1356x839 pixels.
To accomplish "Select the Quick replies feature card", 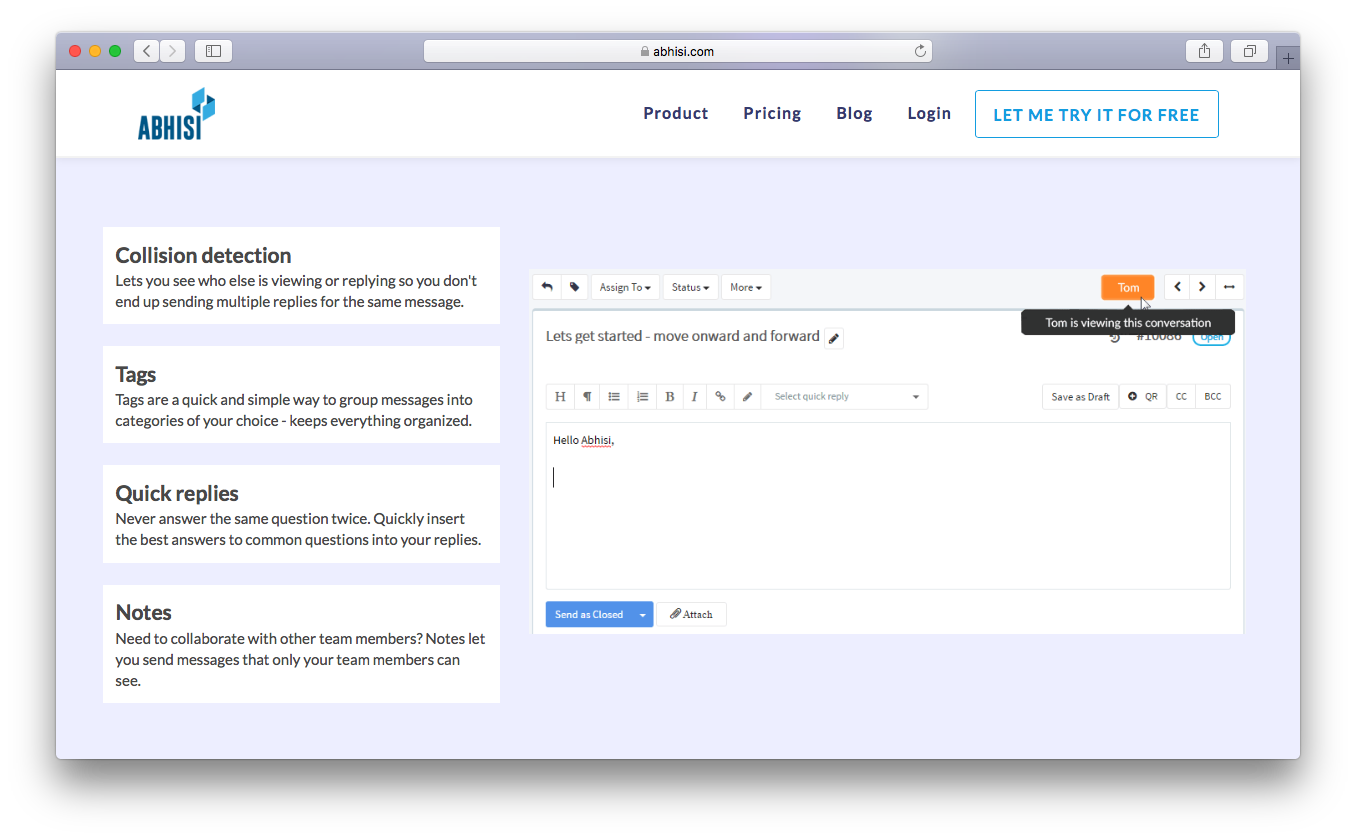I will pyautogui.click(x=301, y=514).
